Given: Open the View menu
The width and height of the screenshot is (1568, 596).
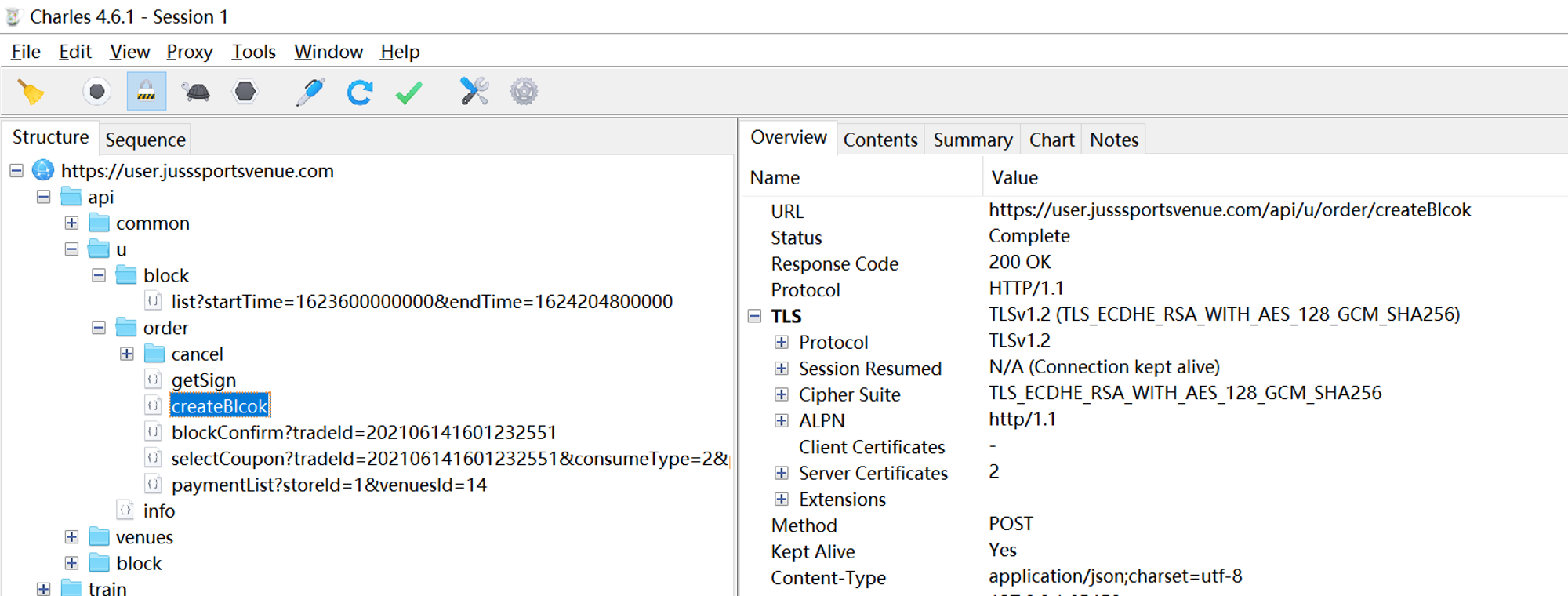Looking at the screenshot, I should pyautogui.click(x=129, y=52).
